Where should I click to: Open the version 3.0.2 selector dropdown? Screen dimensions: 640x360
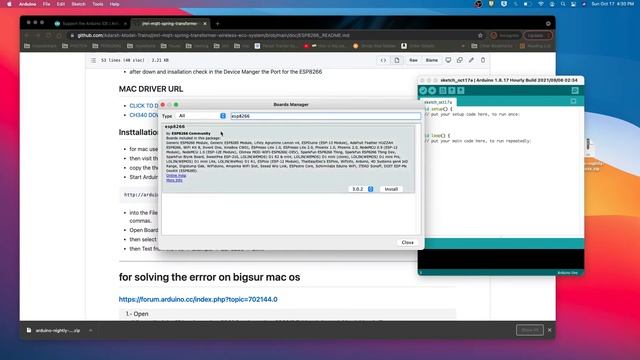point(361,189)
